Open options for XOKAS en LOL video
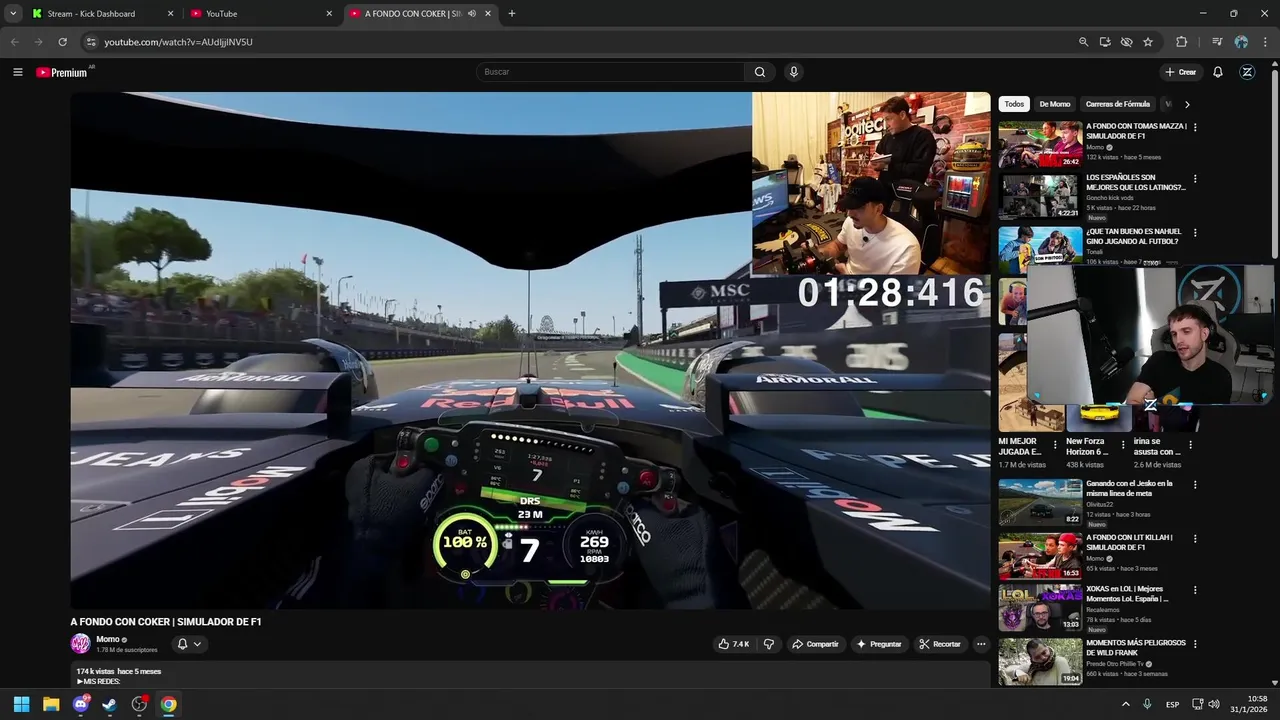This screenshot has width=1280, height=720. click(1195, 590)
